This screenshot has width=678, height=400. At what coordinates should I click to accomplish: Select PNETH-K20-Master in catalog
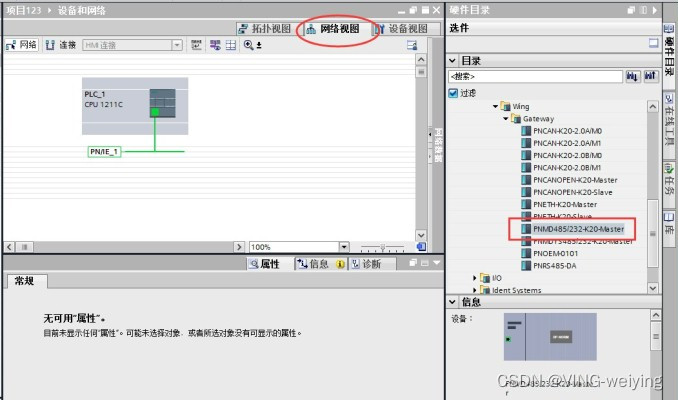[565, 204]
